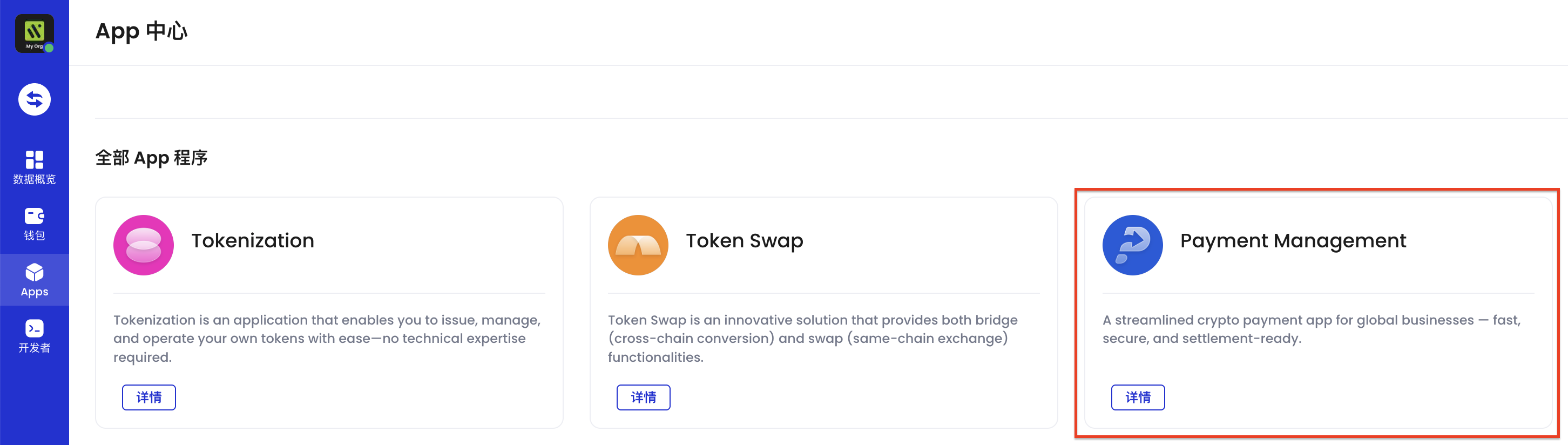The width and height of the screenshot is (1568, 445).
Task: Click the blue Payment Management app icon
Action: 1132,245
